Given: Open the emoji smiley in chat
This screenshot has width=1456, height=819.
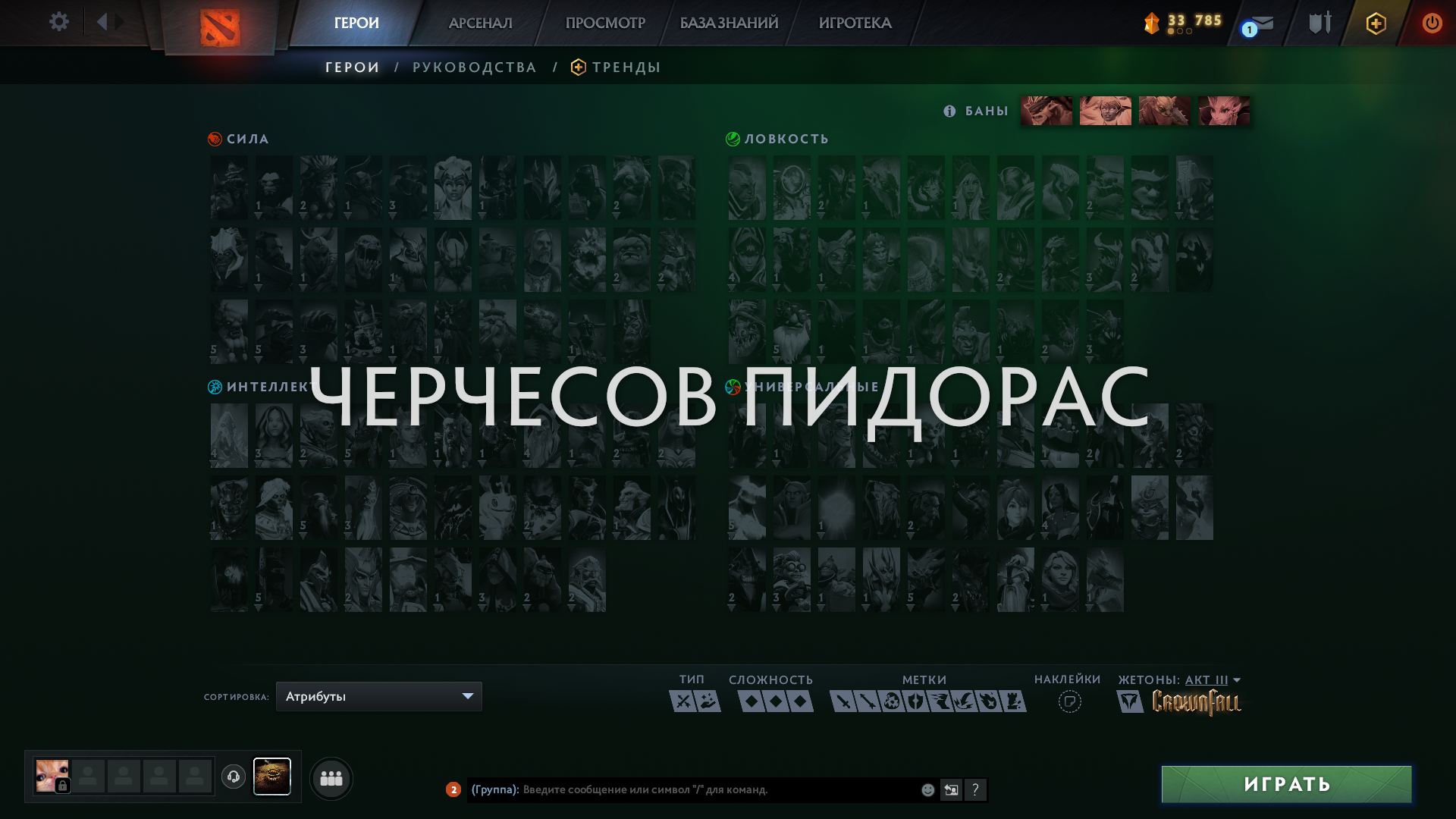Looking at the screenshot, I should tap(927, 789).
